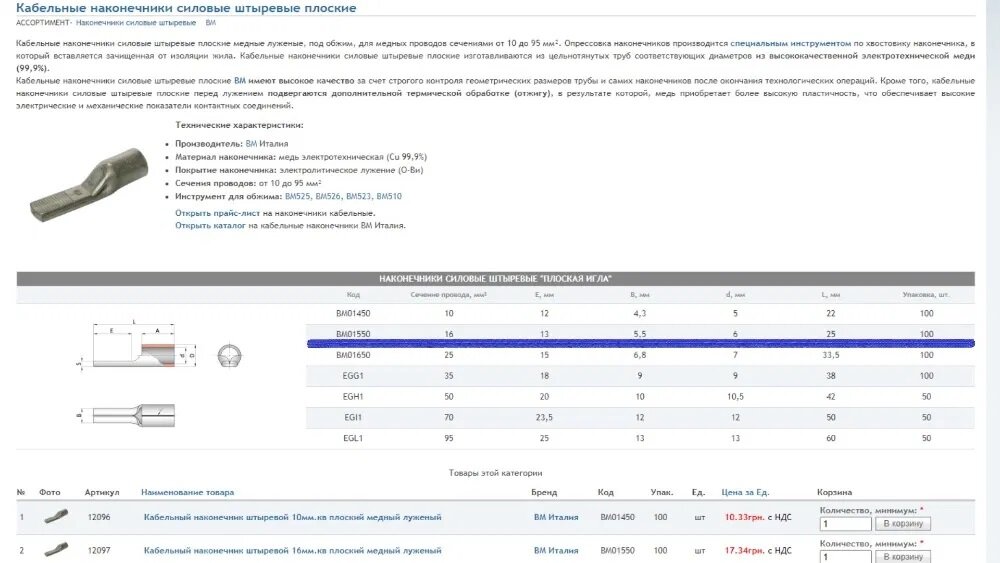Viewport: 1000px width, 563px height.
Task: Focus quantity input for product 12096
Action: [844, 524]
